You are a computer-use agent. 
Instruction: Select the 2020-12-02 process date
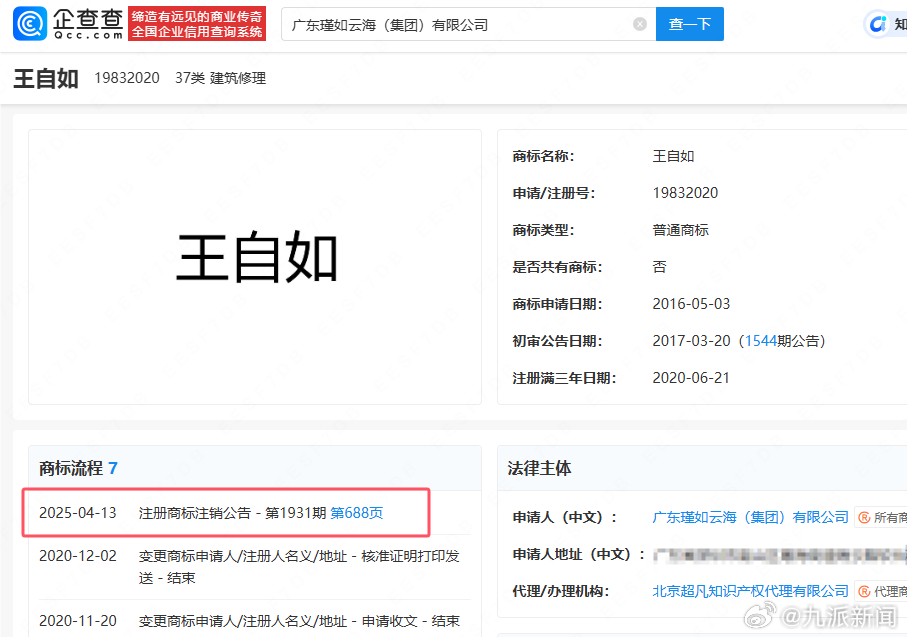tap(78, 556)
